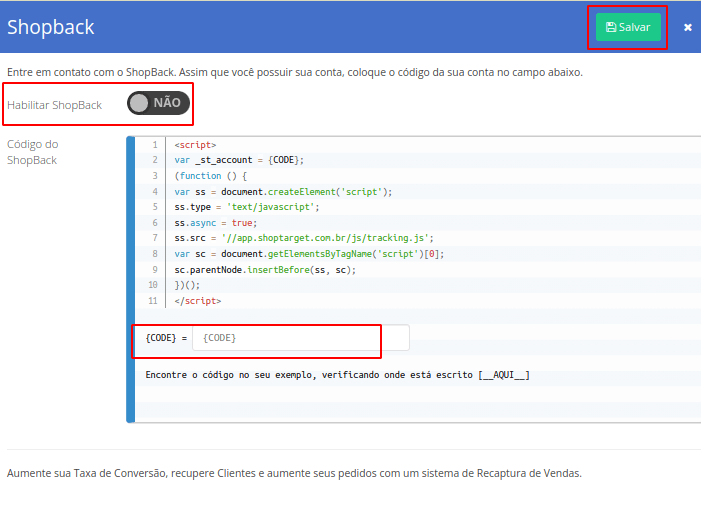Click code line 1 '<script>'
The height and width of the screenshot is (508, 701).
coord(195,145)
